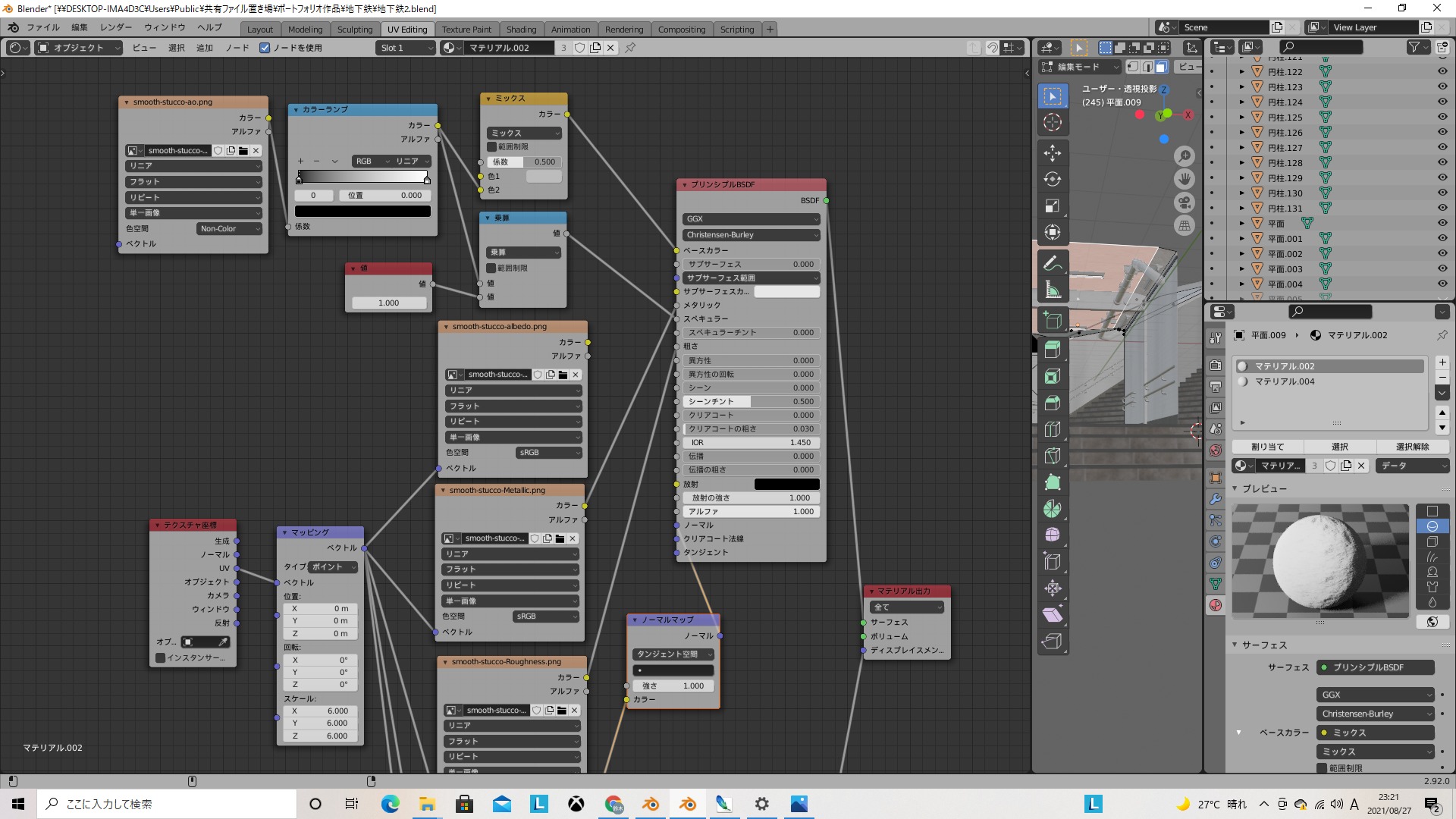Select the Move tool in viewport toolbar
This screenshot has height=819, width=1456.
coord(1053,152)
